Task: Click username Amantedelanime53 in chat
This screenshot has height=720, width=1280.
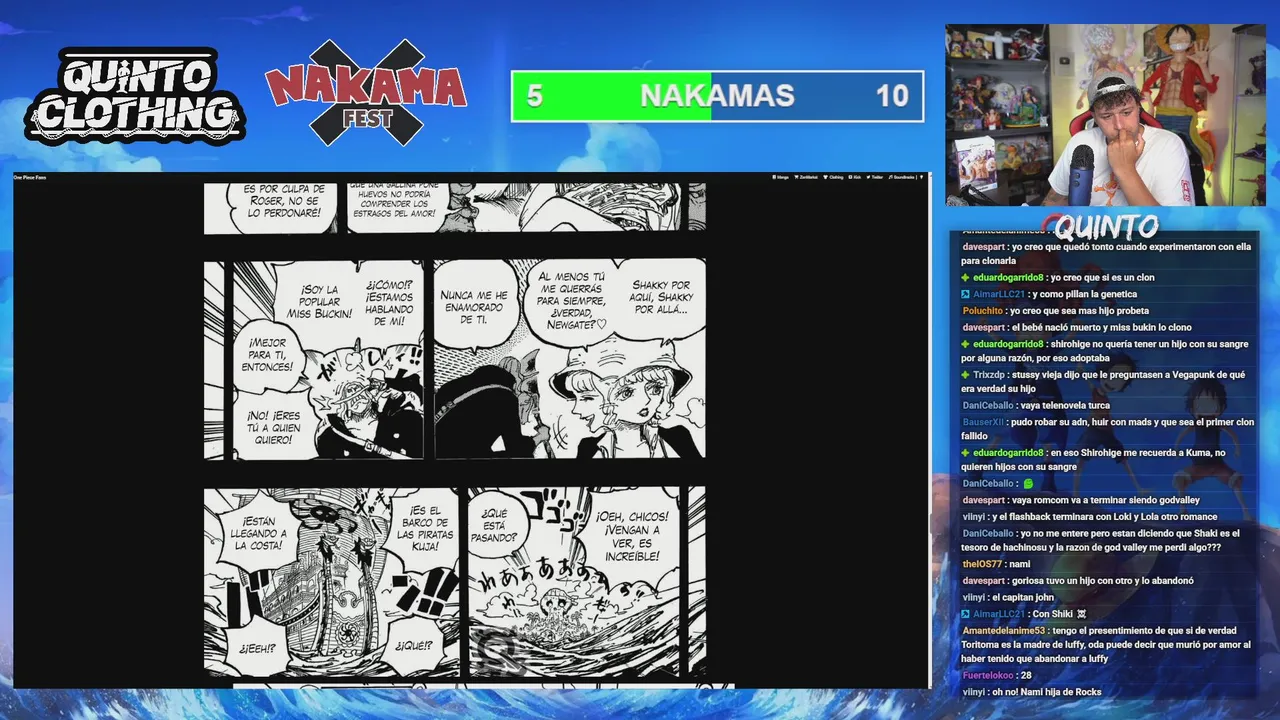Action: (1003, 631)
